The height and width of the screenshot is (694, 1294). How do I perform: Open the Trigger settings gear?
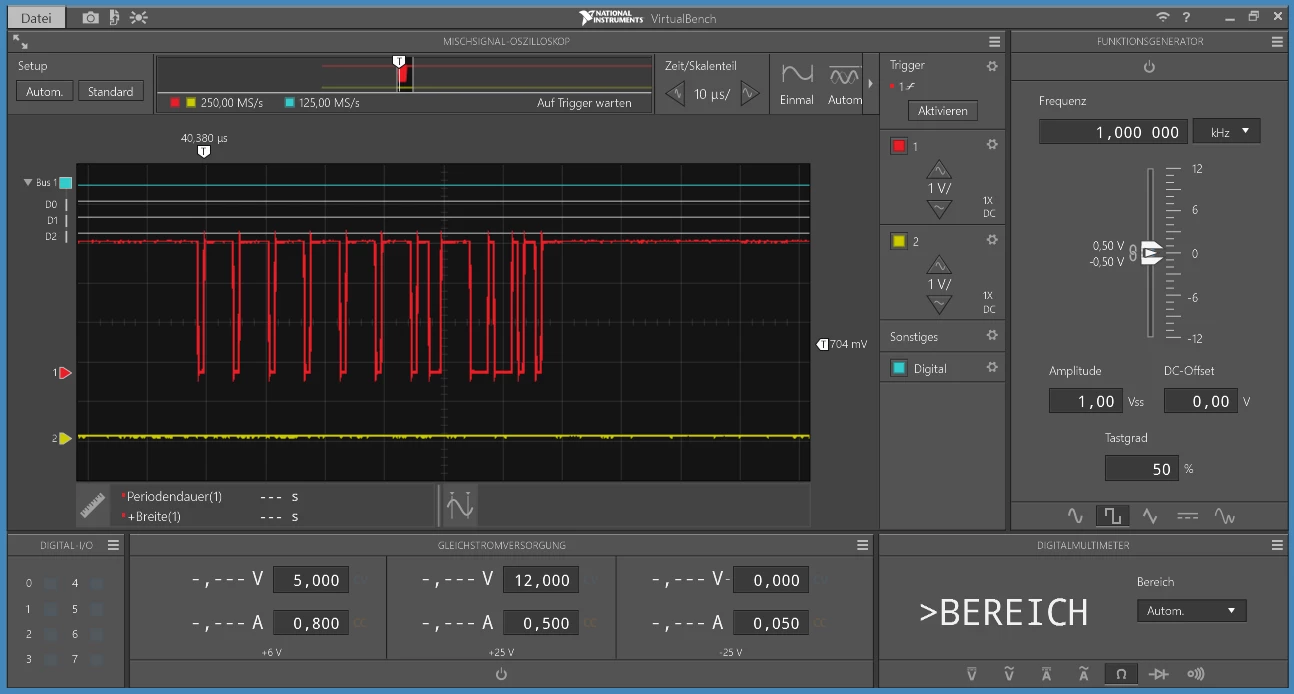pyautogui.click(x=992, y=66)
